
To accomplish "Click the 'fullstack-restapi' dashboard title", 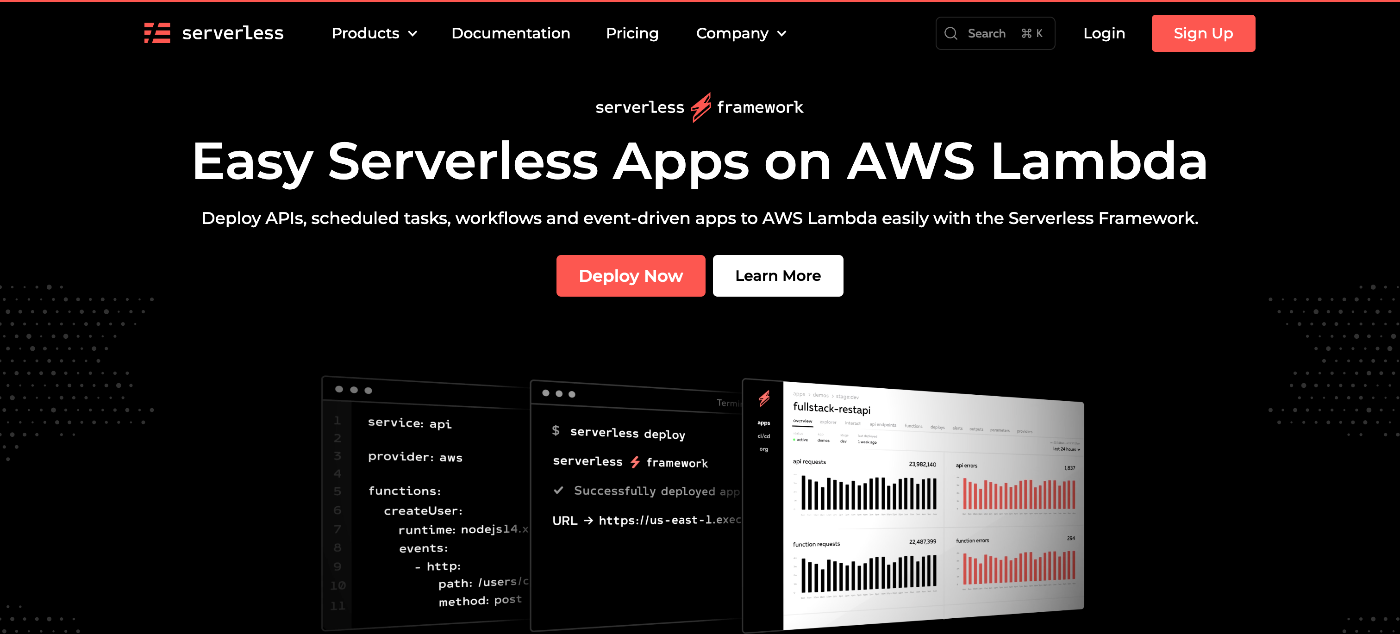I will coord(832,408).
